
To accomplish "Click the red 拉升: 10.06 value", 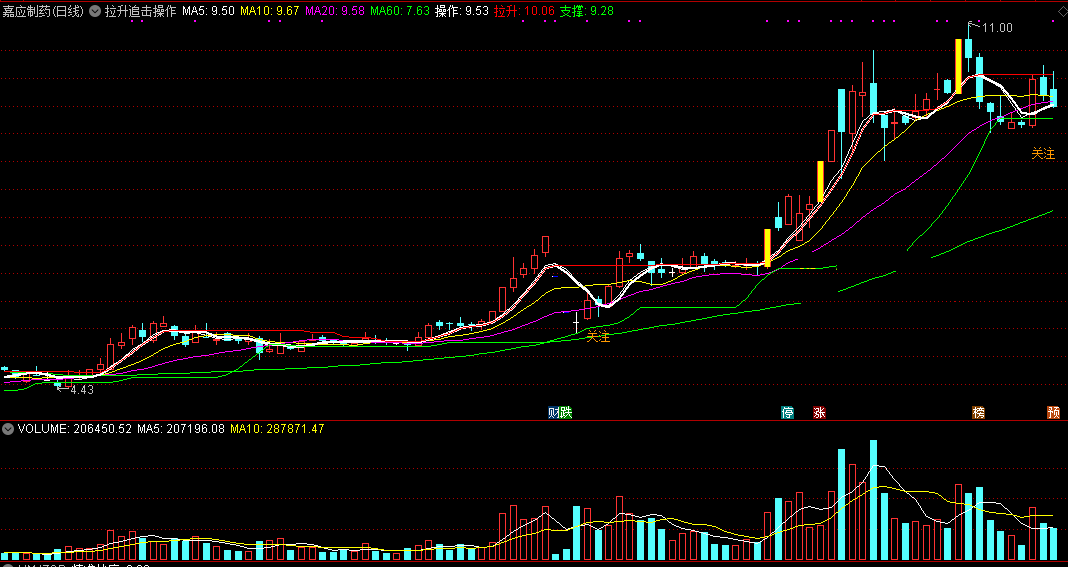I will point(524,12).
